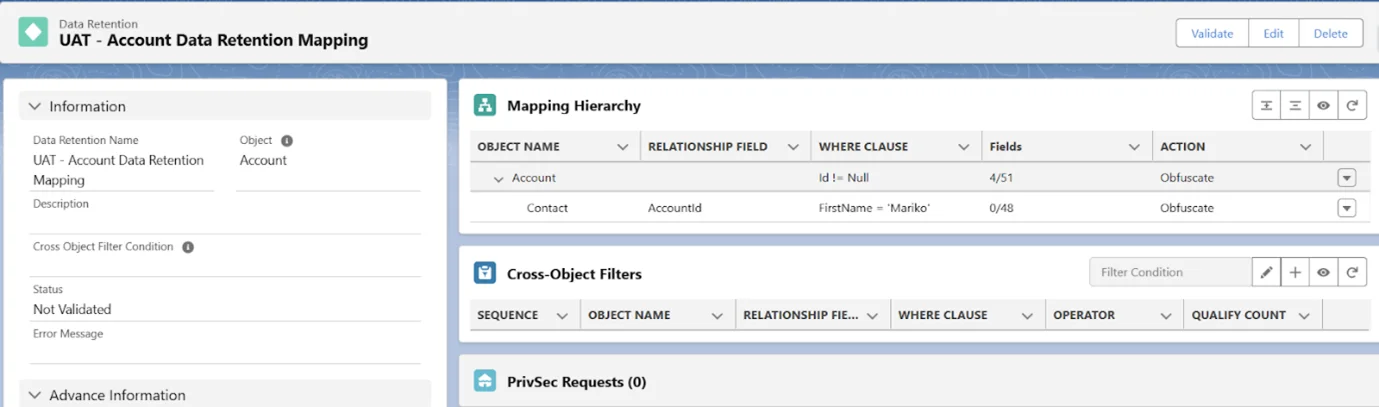The width and height of the screenshot is (1379, 407).
Task: Collapse all rows in Mapping Hierarchy
Action: 1295,106
